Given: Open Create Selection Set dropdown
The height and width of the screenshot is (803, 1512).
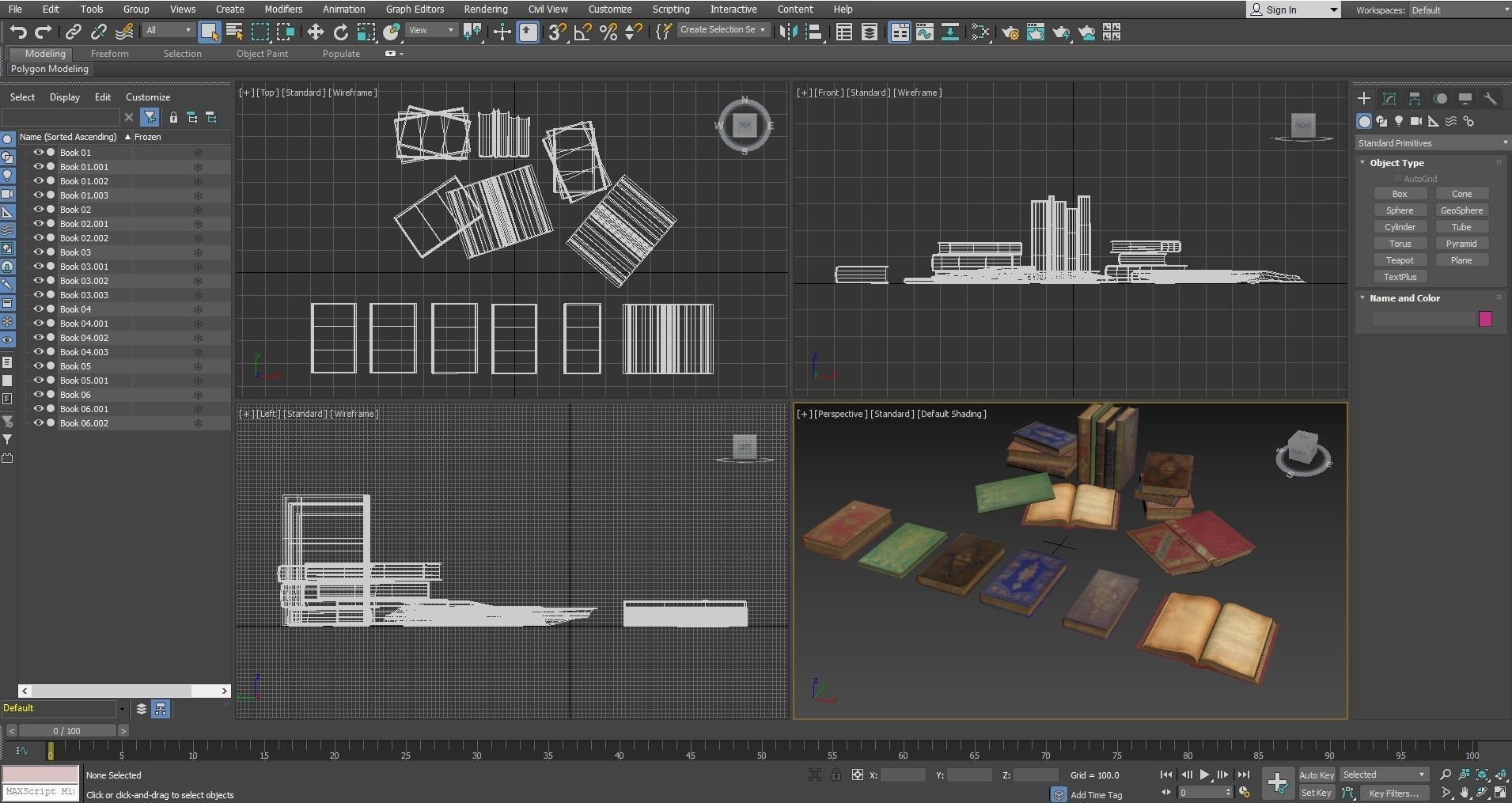Looking at the screenshot, I should click(723, 30).
